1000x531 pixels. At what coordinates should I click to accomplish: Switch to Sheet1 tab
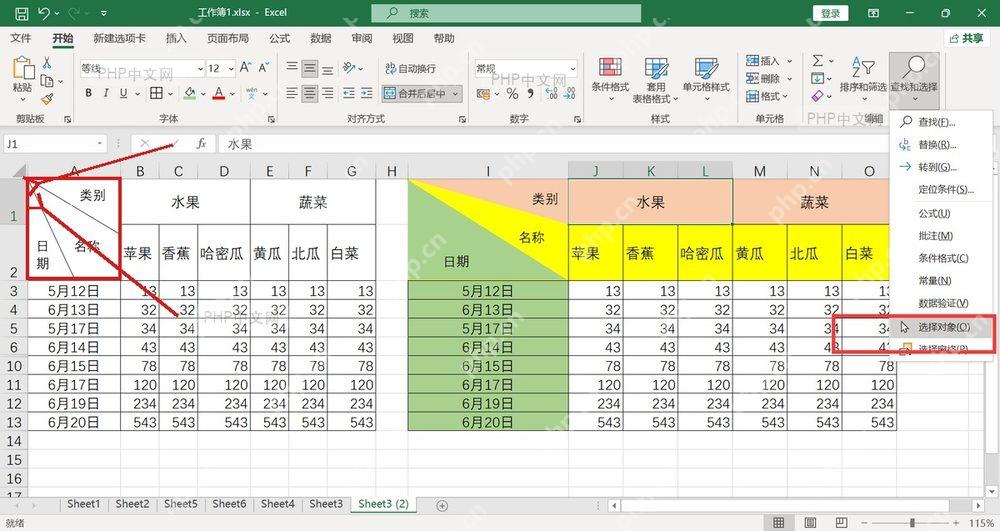point(84,504)
